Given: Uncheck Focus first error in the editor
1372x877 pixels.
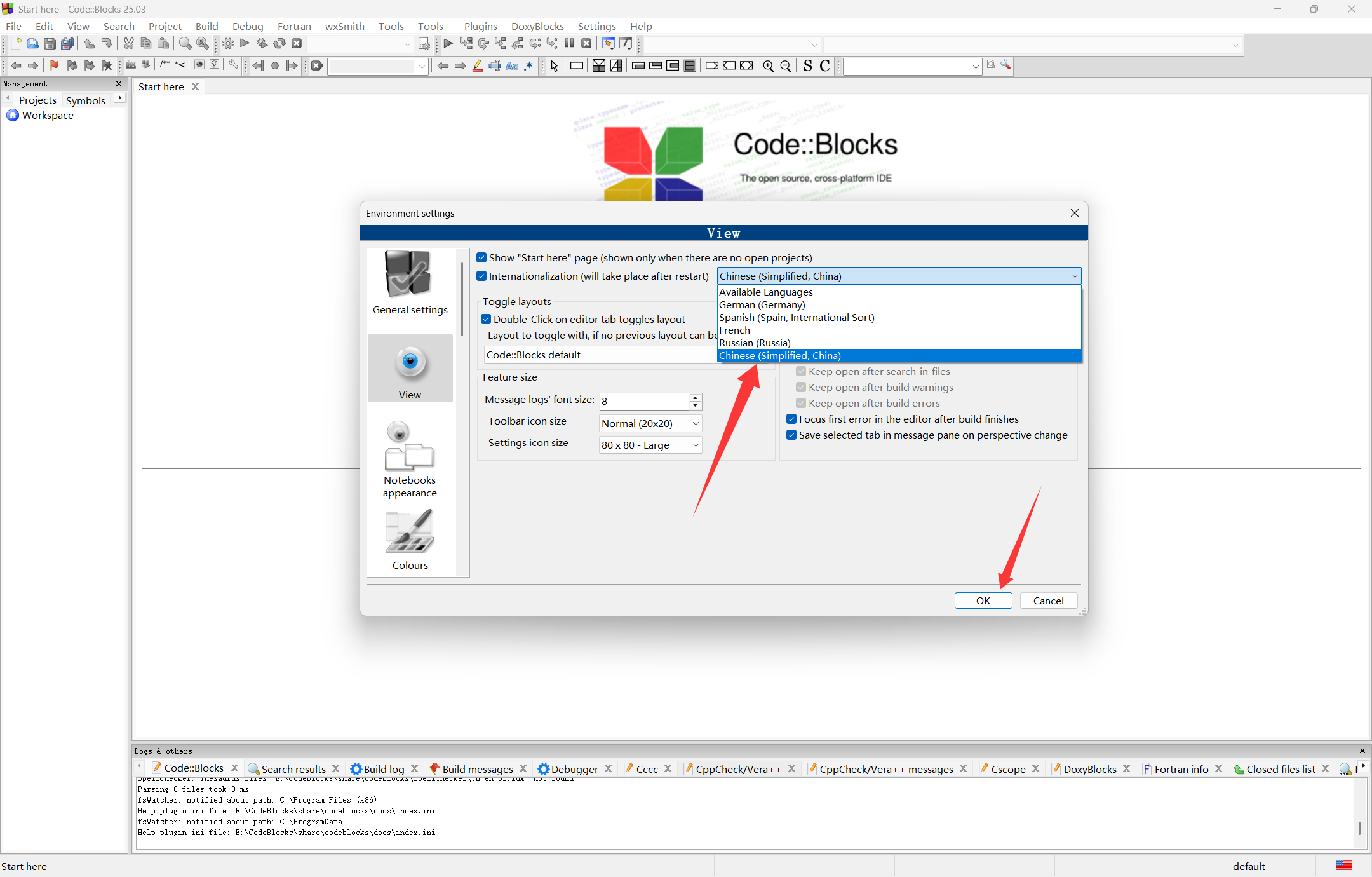Looking at the screenshot, I should (791, 419).
